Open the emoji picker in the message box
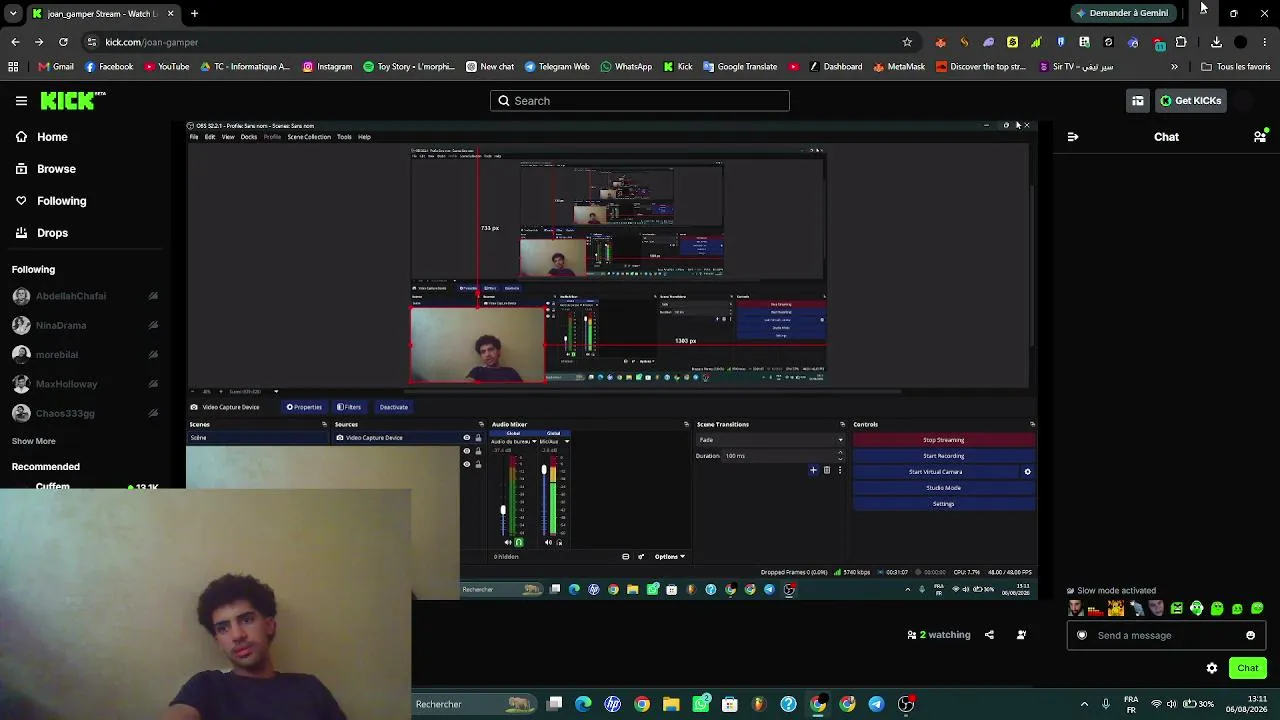Screen dimensions: 1280x720 pyautogui.click(x=1250, y=635)
